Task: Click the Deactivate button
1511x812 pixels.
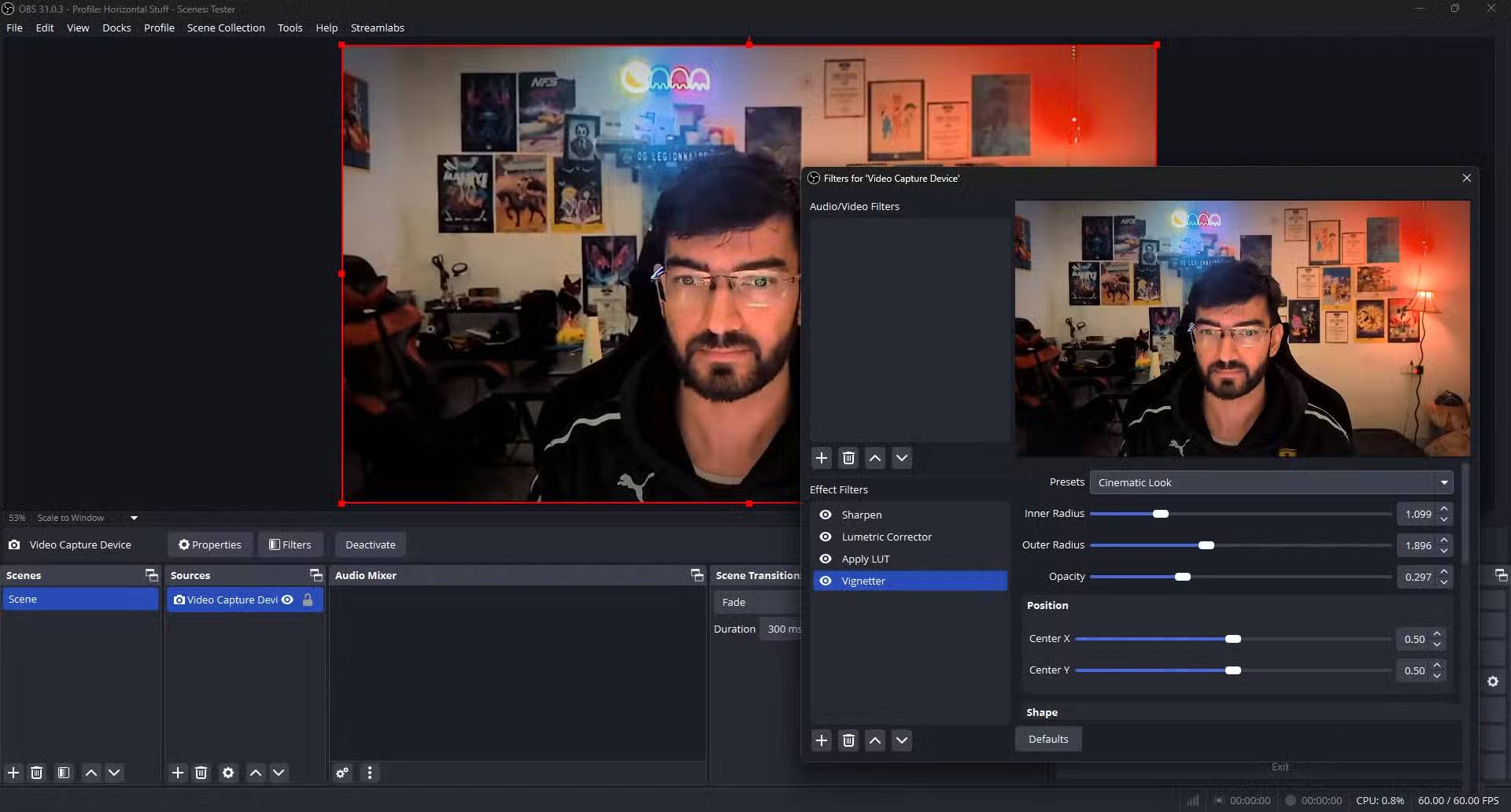Action: coord(370,544)
